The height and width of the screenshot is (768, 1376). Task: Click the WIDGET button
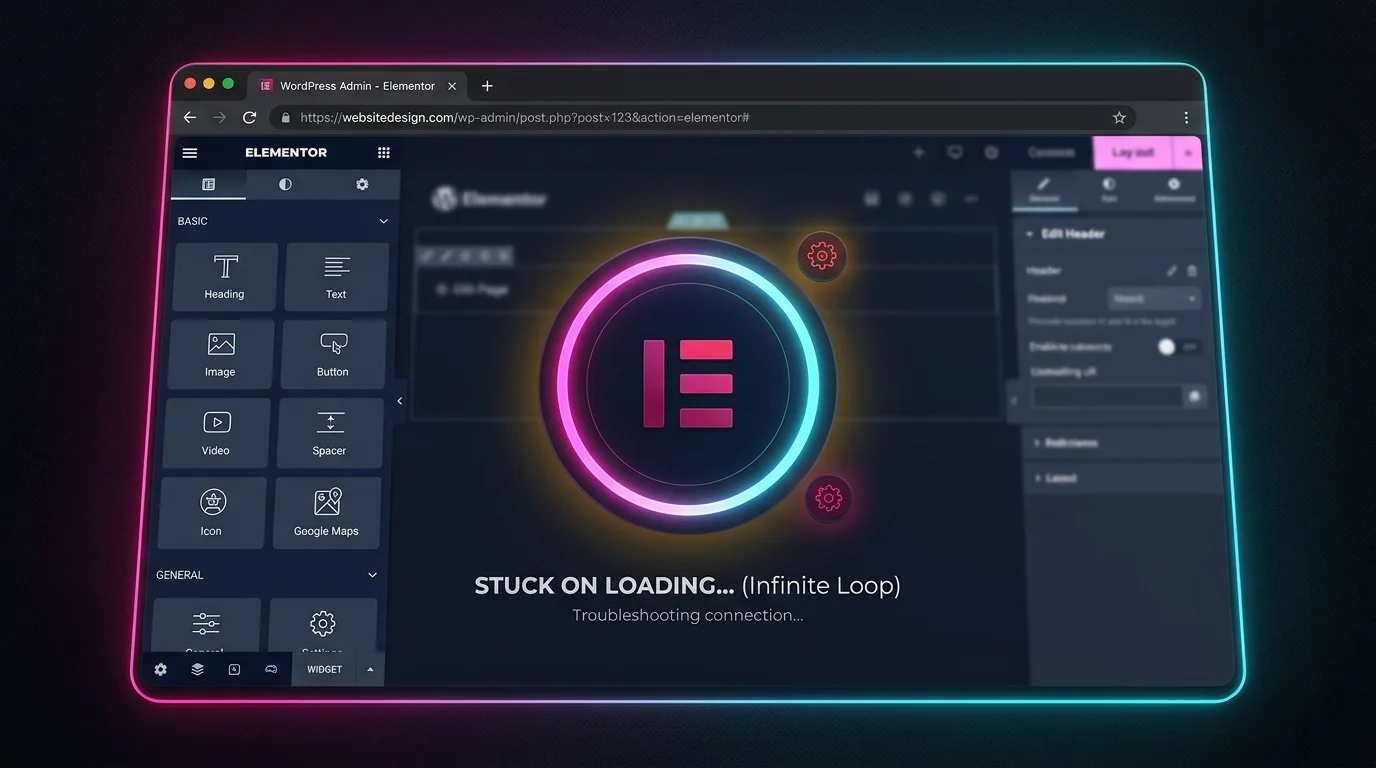324,670
